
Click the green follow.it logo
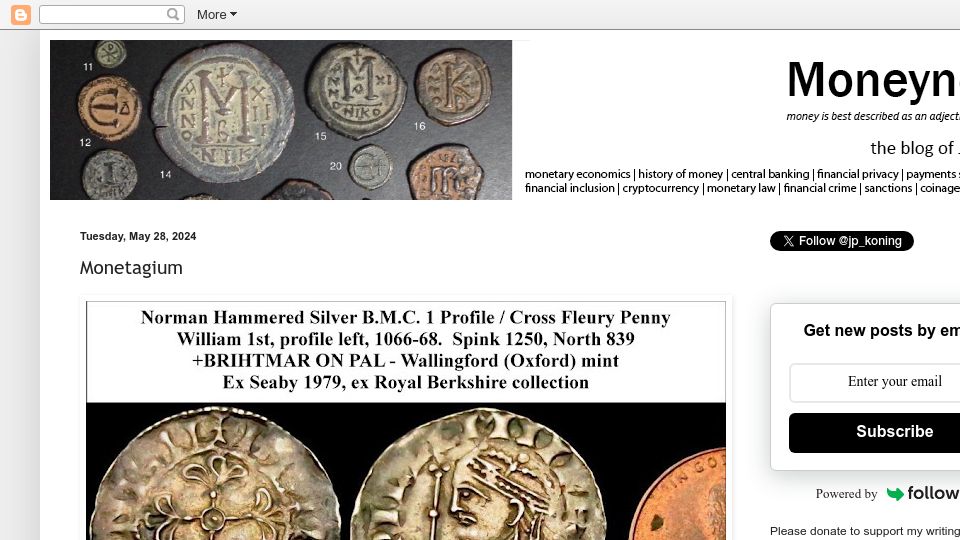click(923, 493)
